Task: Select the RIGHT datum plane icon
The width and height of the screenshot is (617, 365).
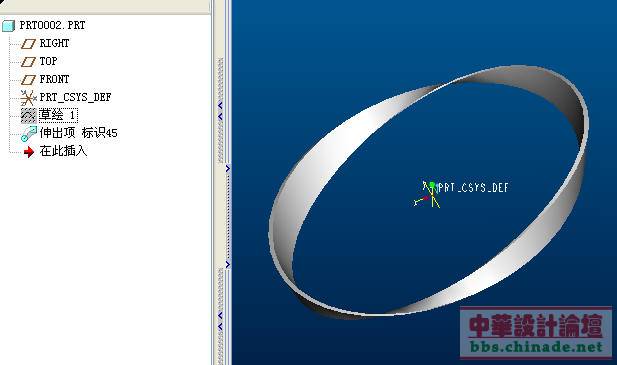Action: pos(28,44)
